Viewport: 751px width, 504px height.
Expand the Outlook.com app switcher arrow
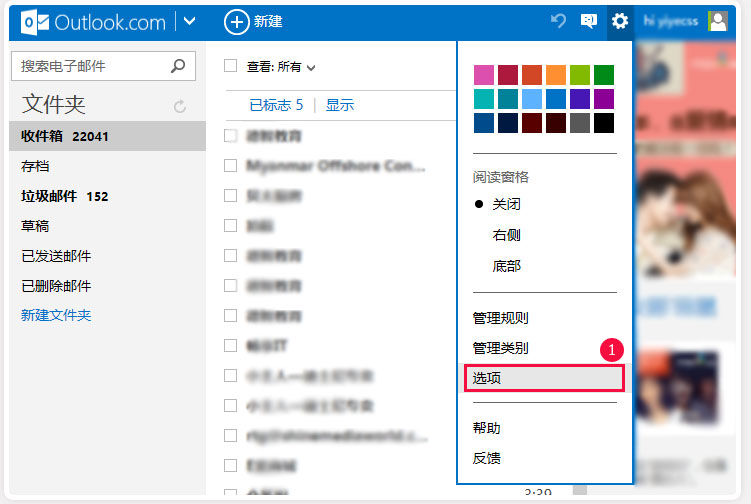[x=190, y=21]
